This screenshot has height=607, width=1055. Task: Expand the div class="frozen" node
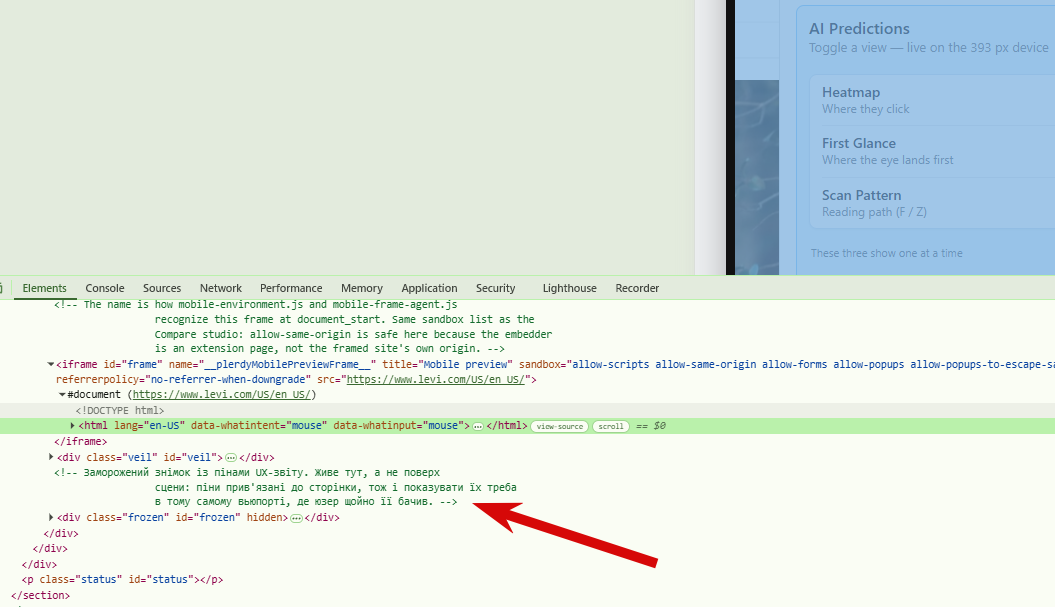(51, 517)
